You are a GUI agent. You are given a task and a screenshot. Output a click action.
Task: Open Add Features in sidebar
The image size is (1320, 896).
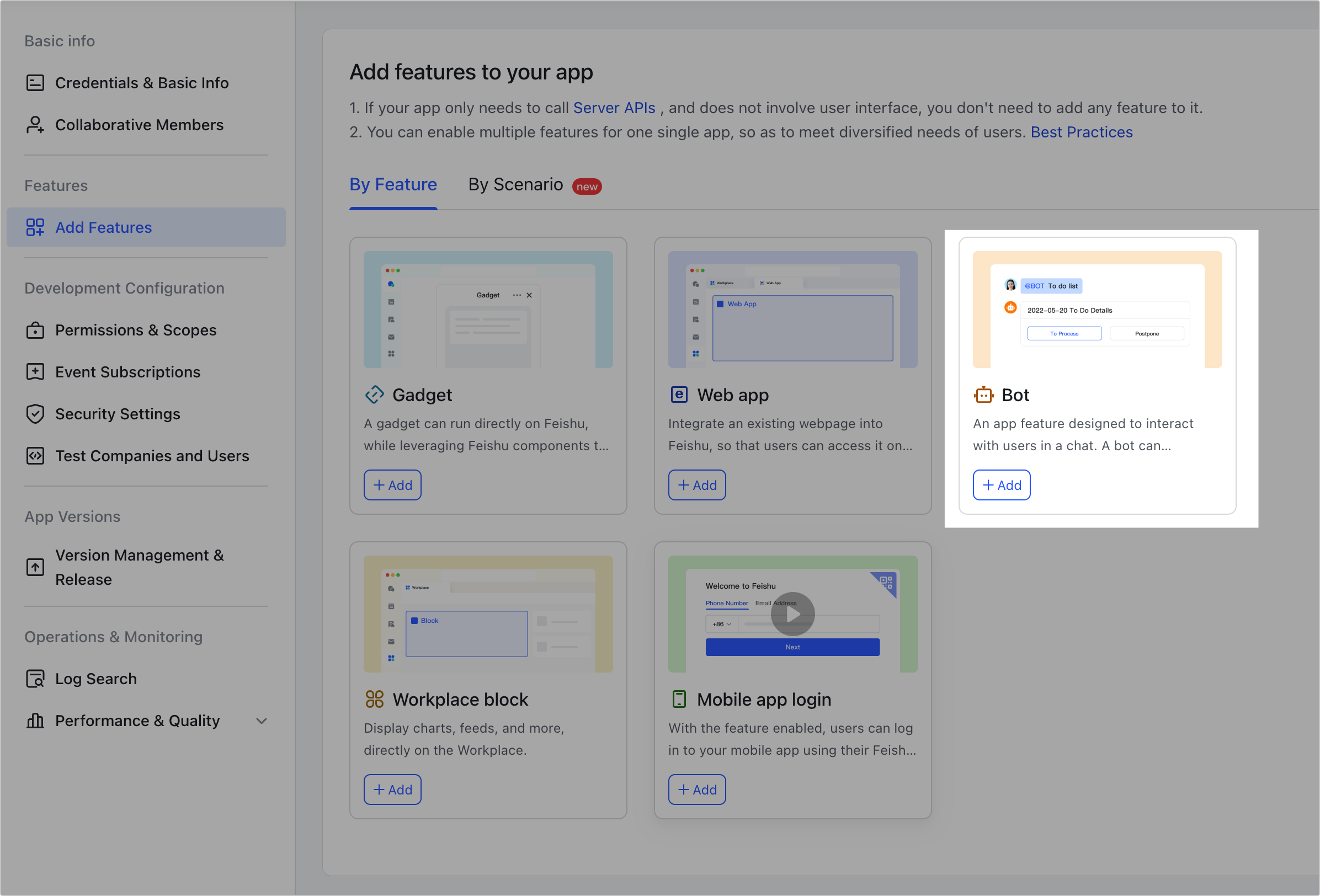click(103, 228)
